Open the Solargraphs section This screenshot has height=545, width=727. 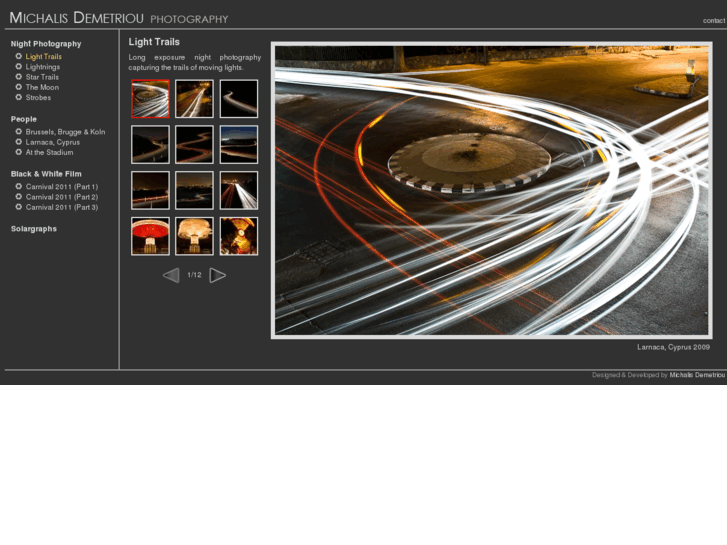[x=34, y=229]
